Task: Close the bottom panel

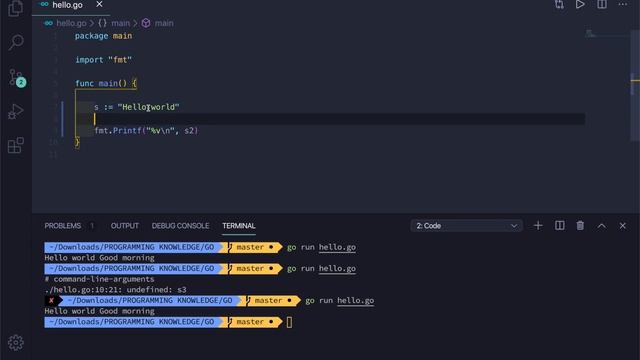Action: [x=622, y=226]
